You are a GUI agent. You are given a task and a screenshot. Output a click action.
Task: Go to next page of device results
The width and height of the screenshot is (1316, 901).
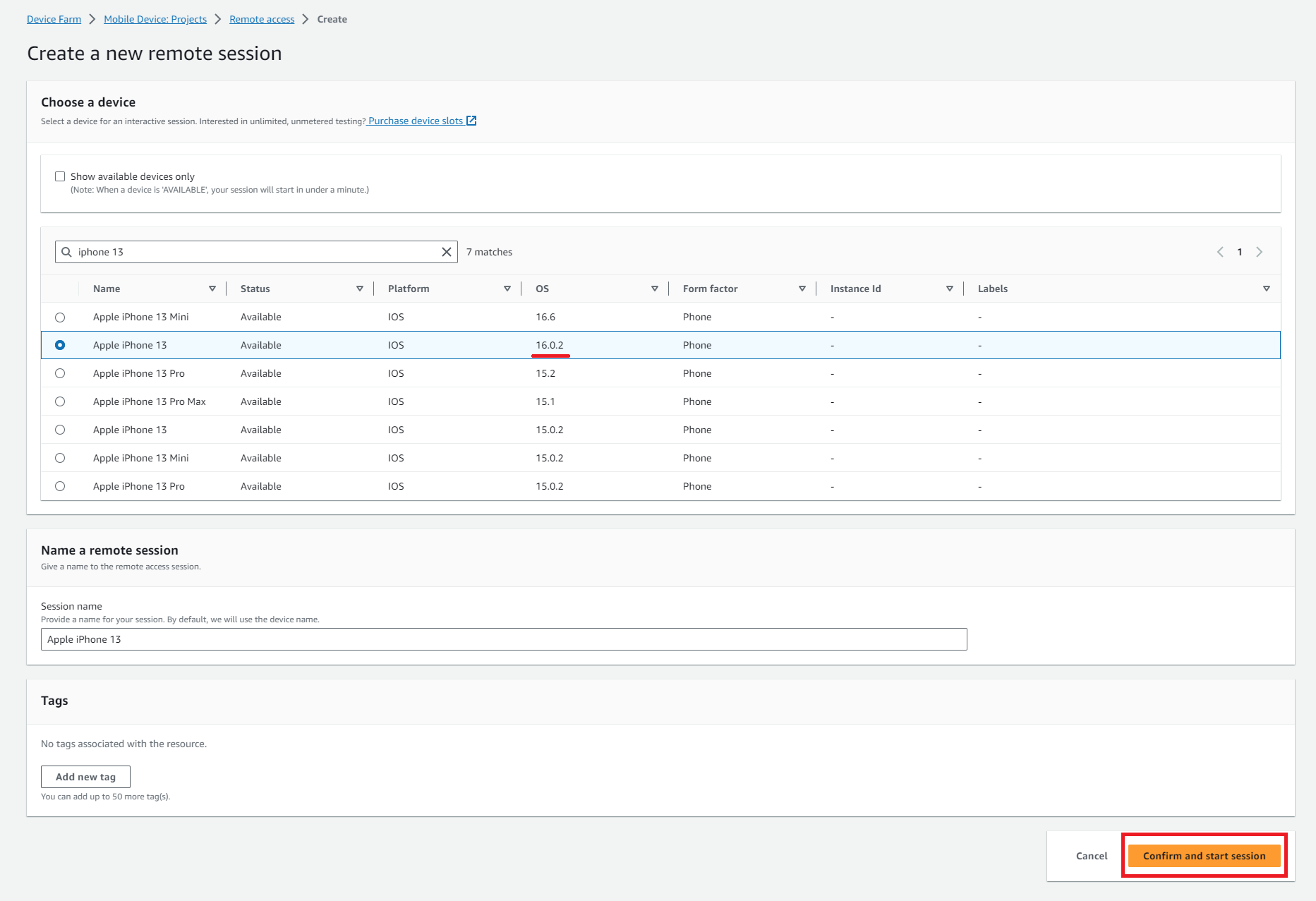[1259, 252]
